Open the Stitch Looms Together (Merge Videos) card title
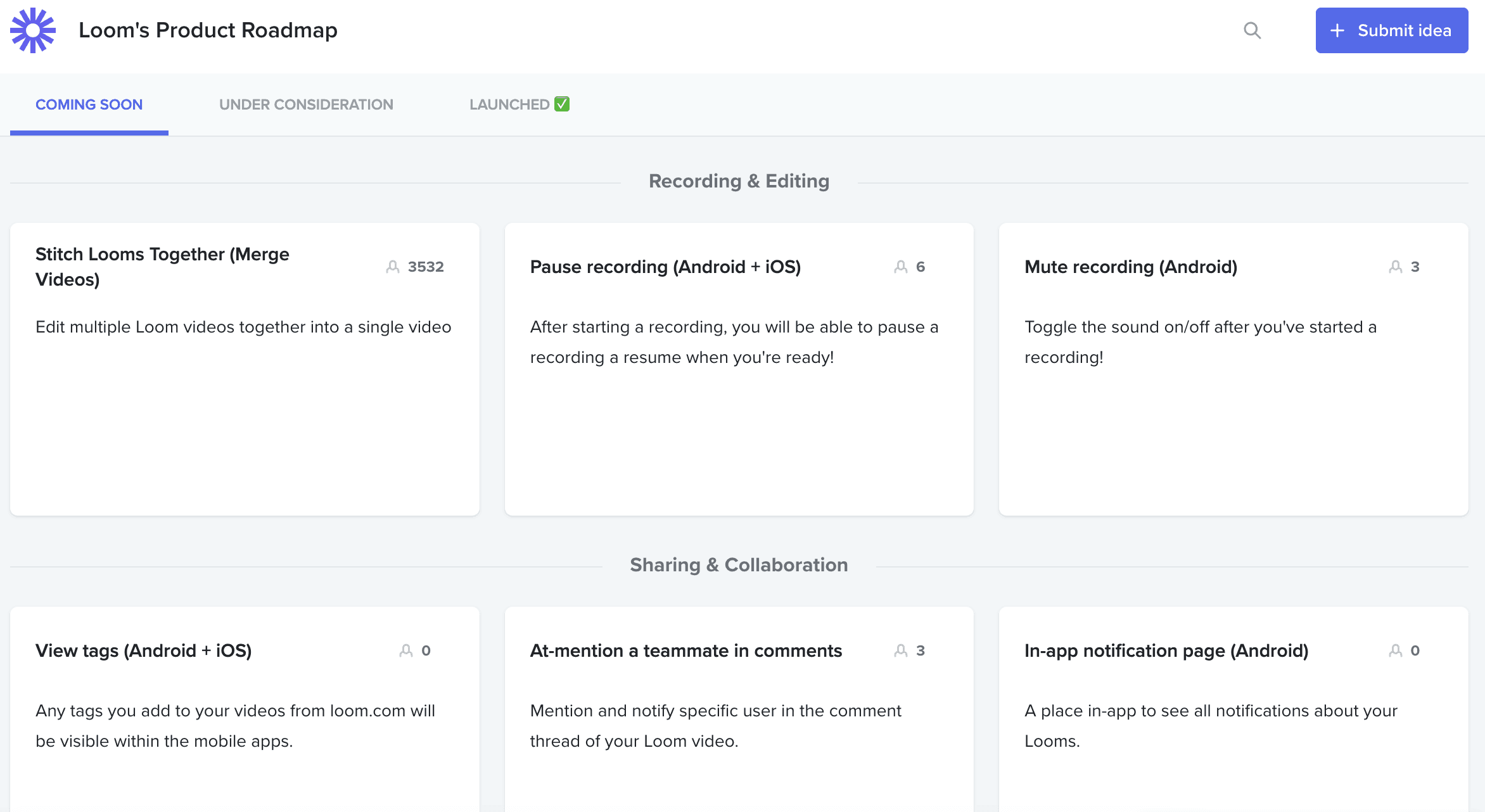This screenshot has width=1485, height=812. click(162, 267)
